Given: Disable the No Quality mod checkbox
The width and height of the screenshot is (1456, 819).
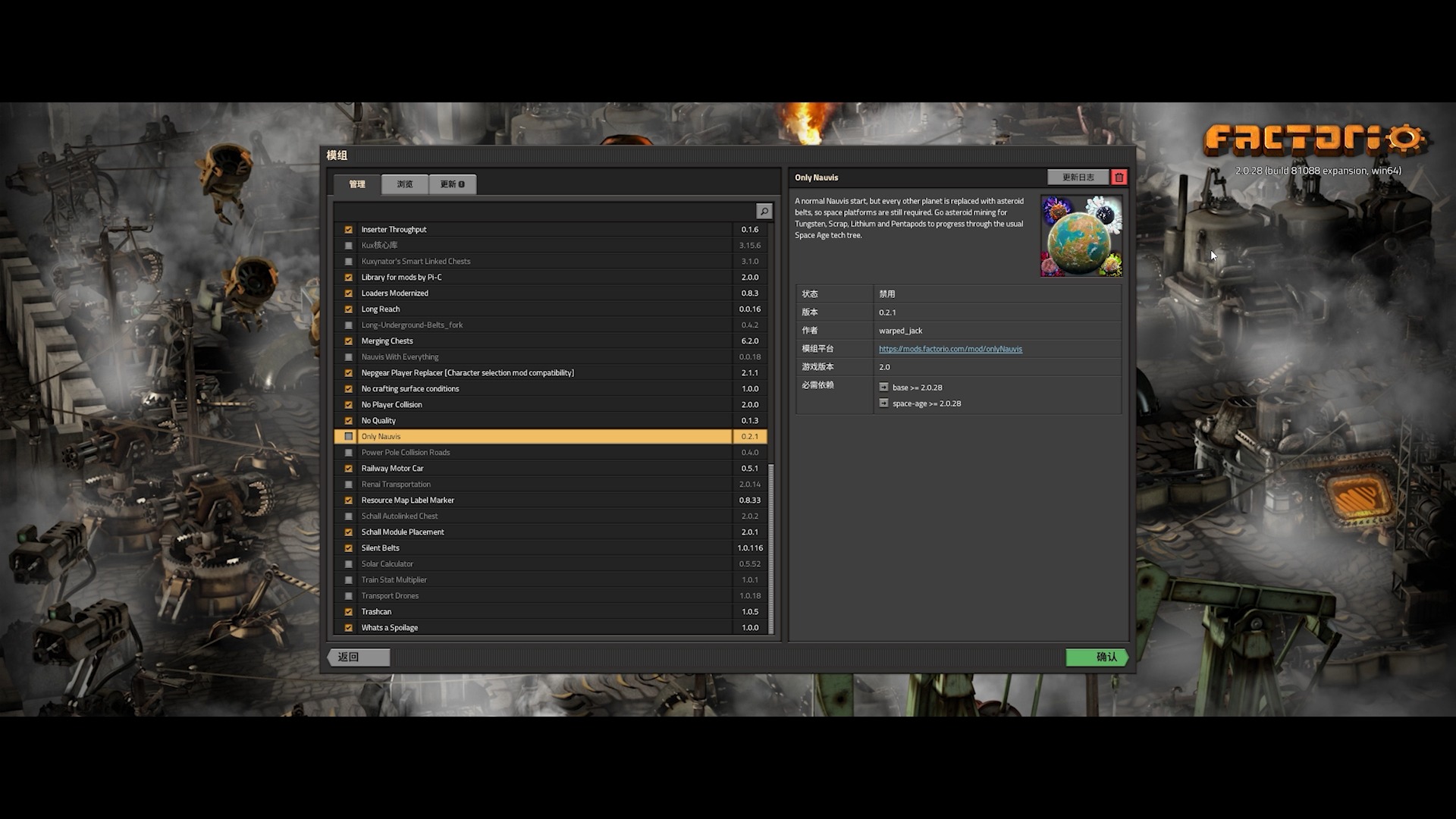Looking at the screenshot, I should (x=349, y=421).
